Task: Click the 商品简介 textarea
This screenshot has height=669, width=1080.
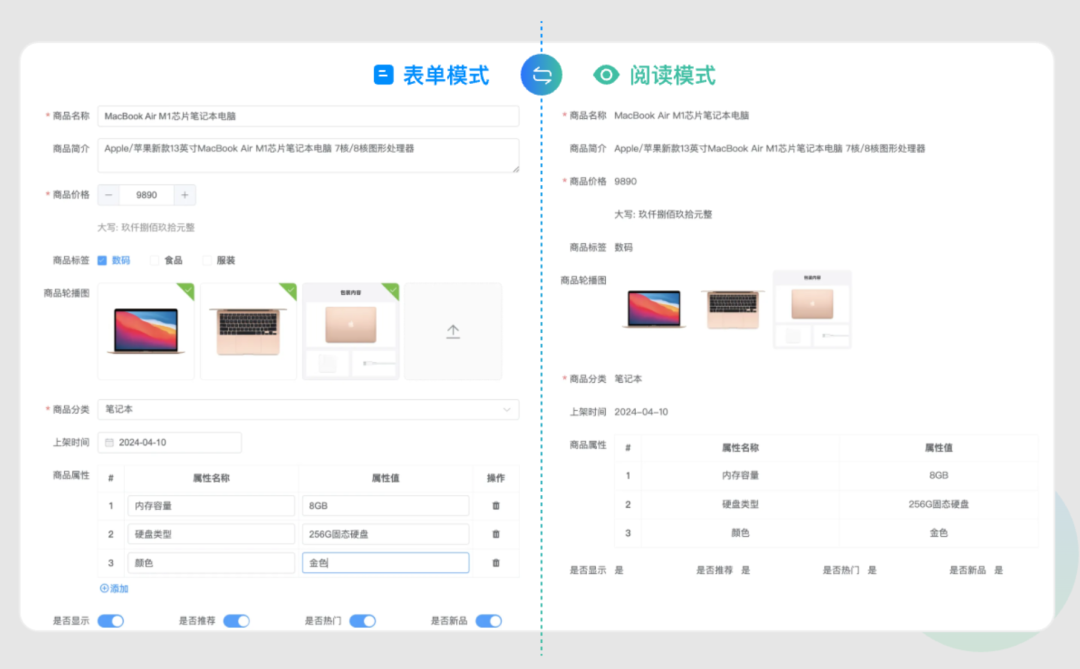Action: (308, 155)
